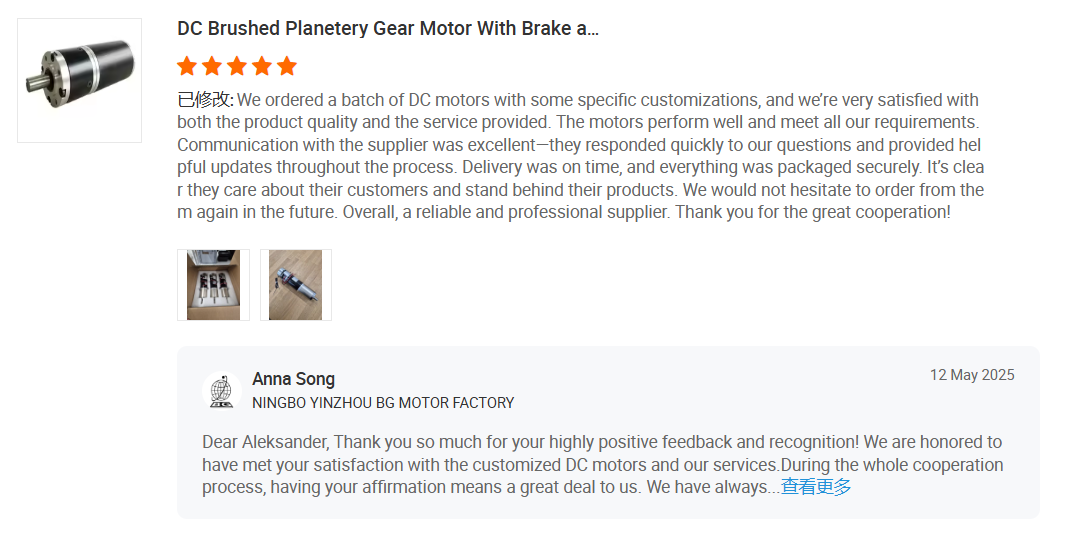This screenshot has height=536, width=1077.
Task: Click the seller's globe logo avatar
Action: tap(221, 390)
